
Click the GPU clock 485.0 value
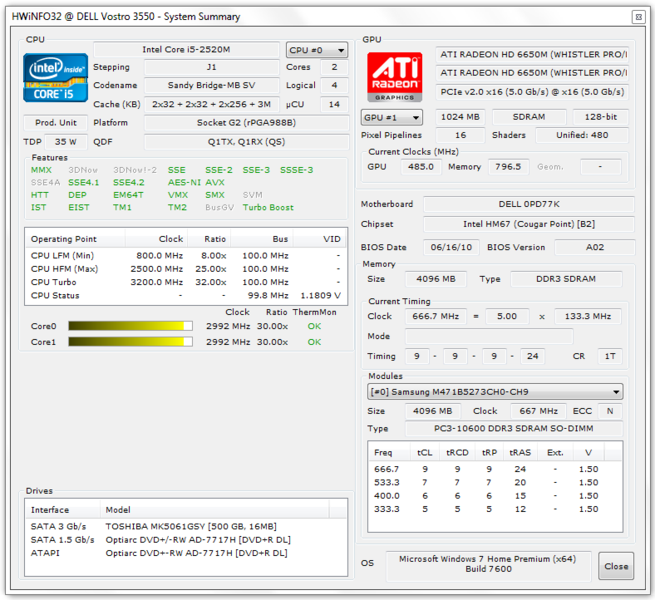click(421, 167)
